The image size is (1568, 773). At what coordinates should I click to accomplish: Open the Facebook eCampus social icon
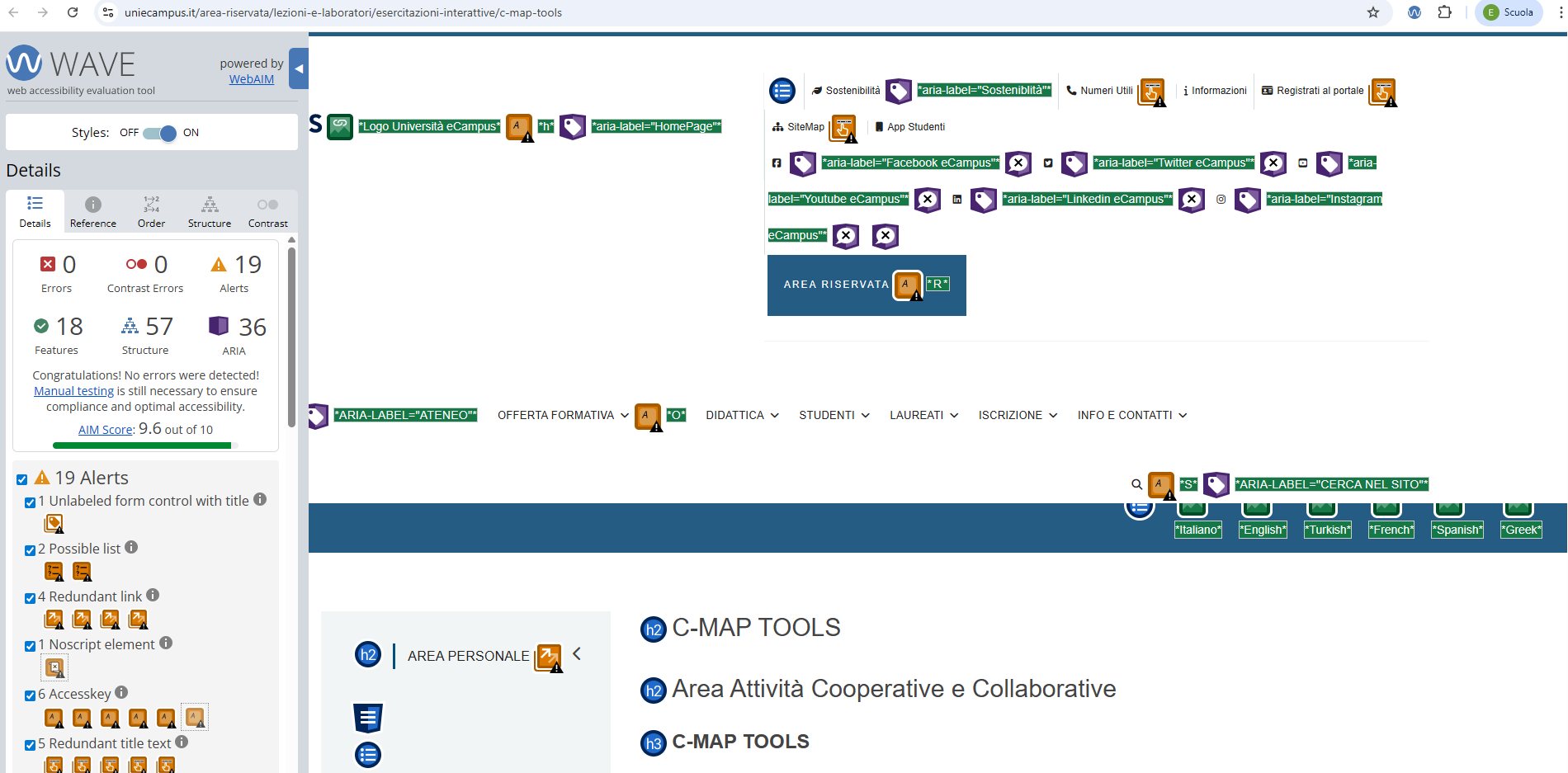777,163
